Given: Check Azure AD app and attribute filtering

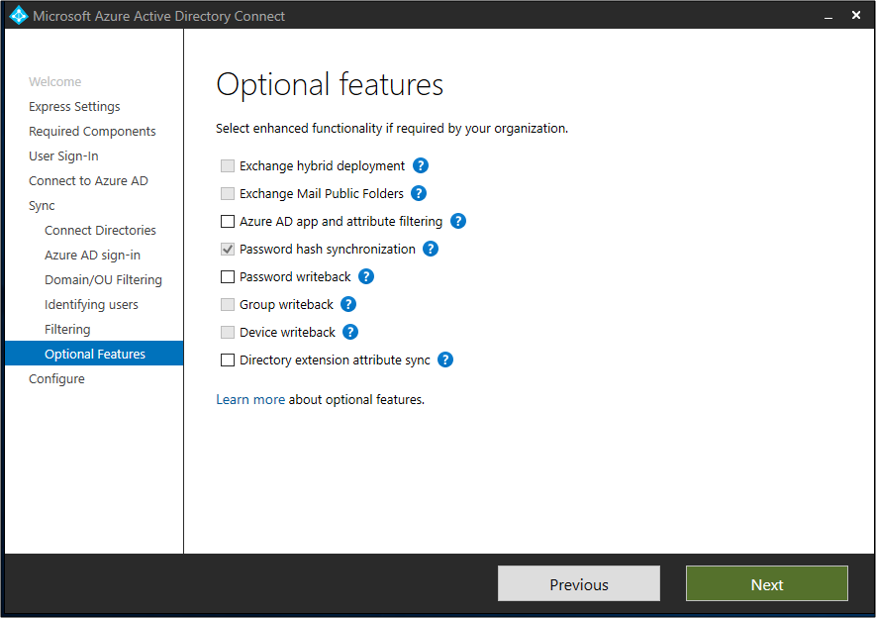Looking at the screenshot, I should point(226,221).
